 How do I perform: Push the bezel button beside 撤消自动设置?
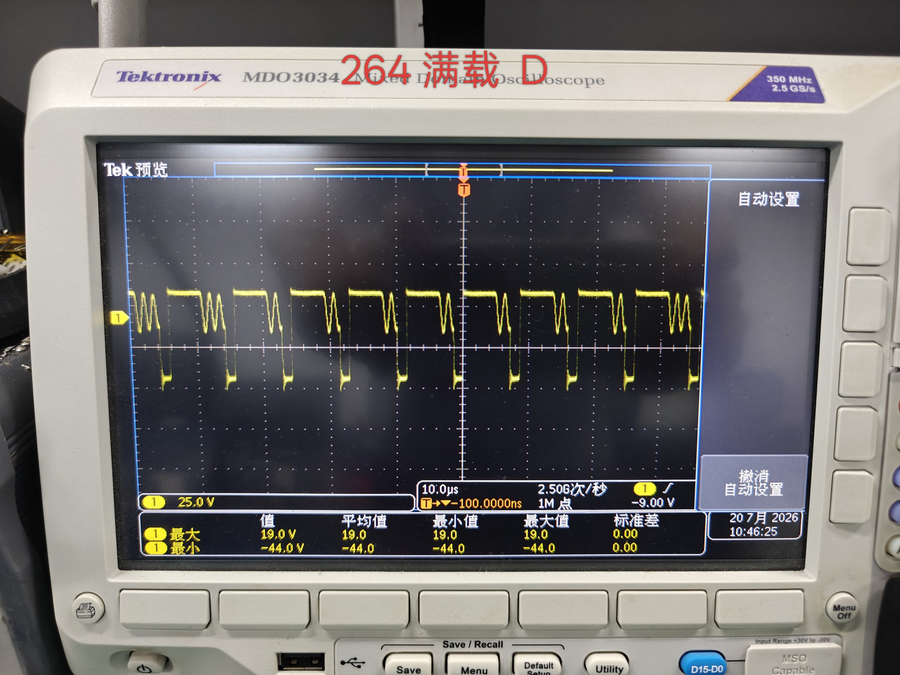coord(852,497)
